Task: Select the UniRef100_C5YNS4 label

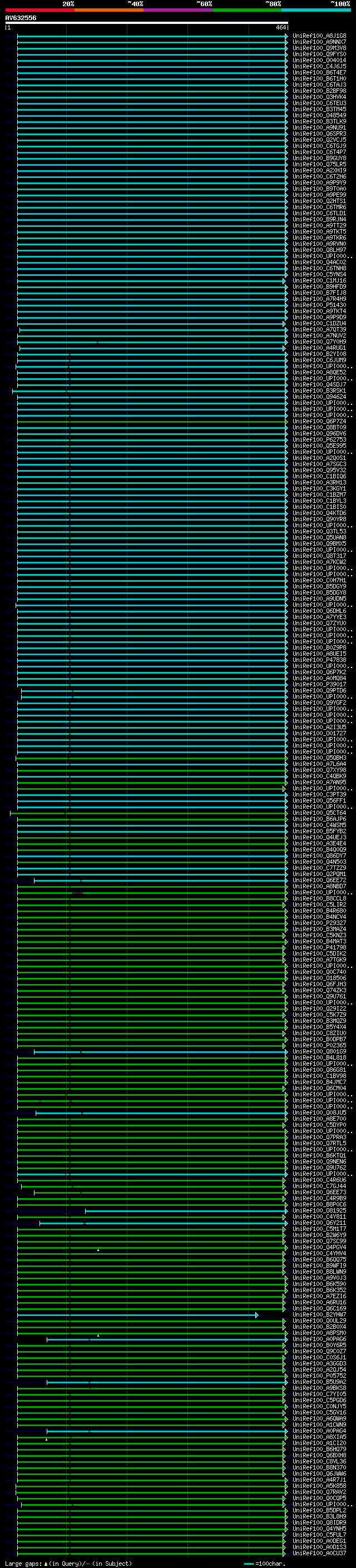Action: pyautogui.click(x=319, y=275)
